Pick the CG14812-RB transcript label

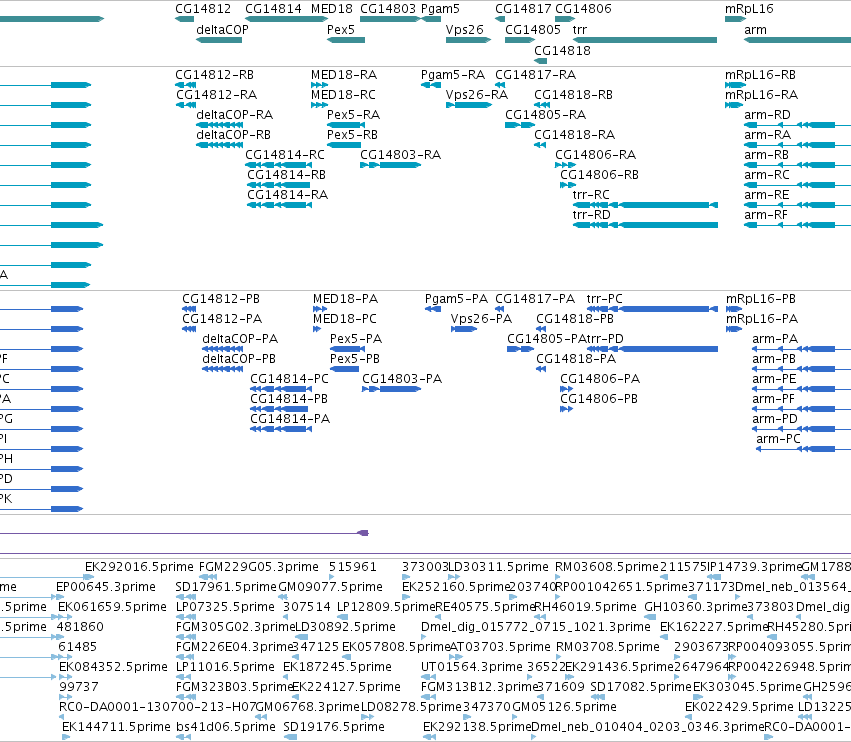coord(214,74)
